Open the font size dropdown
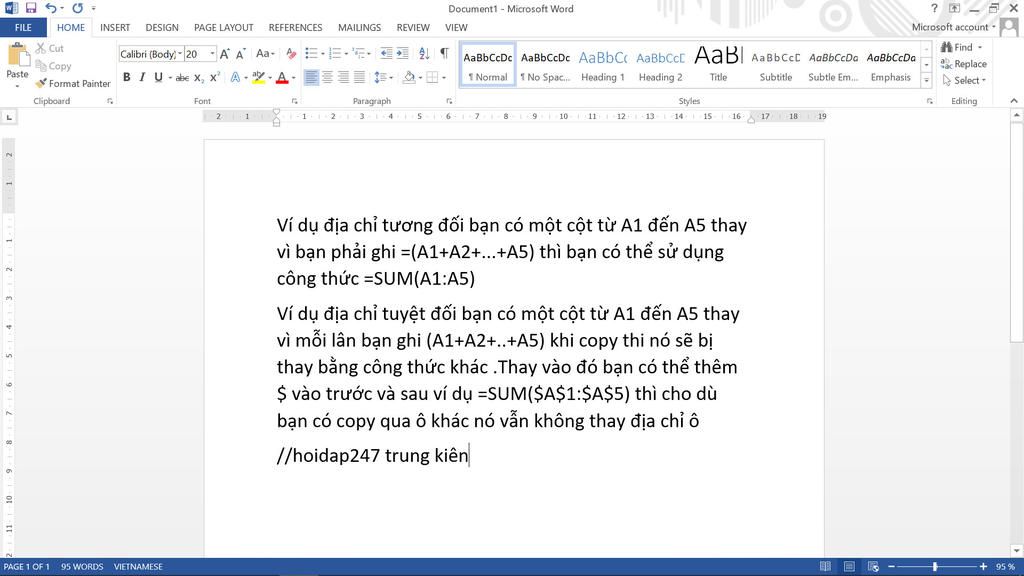 coord(212,54)
